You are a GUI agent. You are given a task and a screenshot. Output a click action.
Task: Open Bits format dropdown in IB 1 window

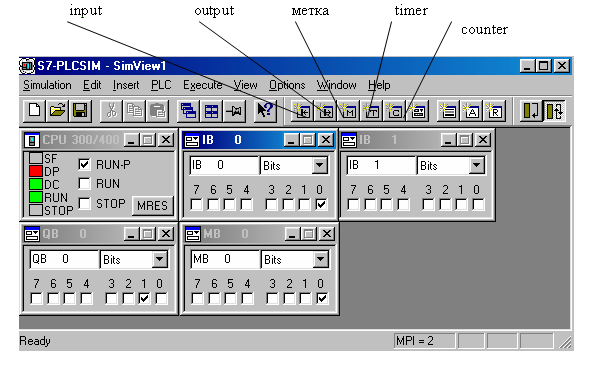476,166
